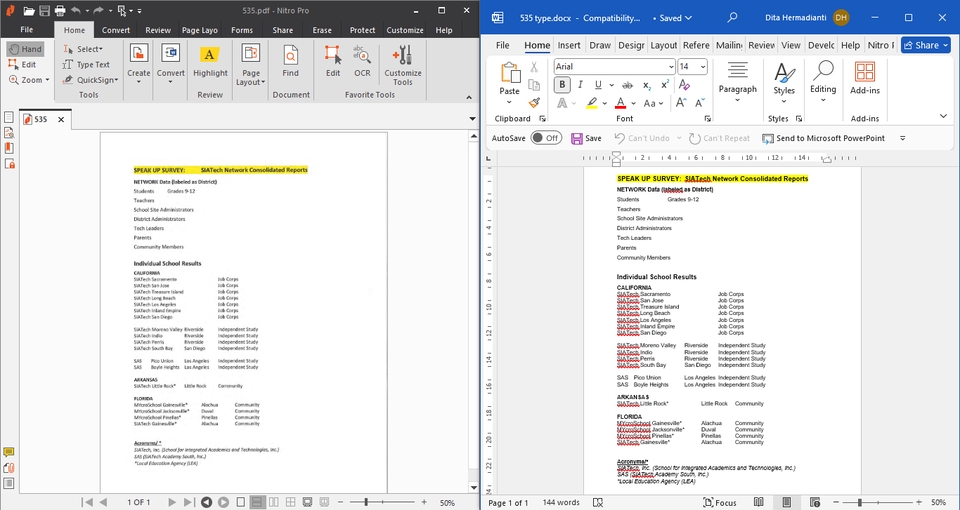Increase font size in Word
960x510 pixels.
click(681, 103)
